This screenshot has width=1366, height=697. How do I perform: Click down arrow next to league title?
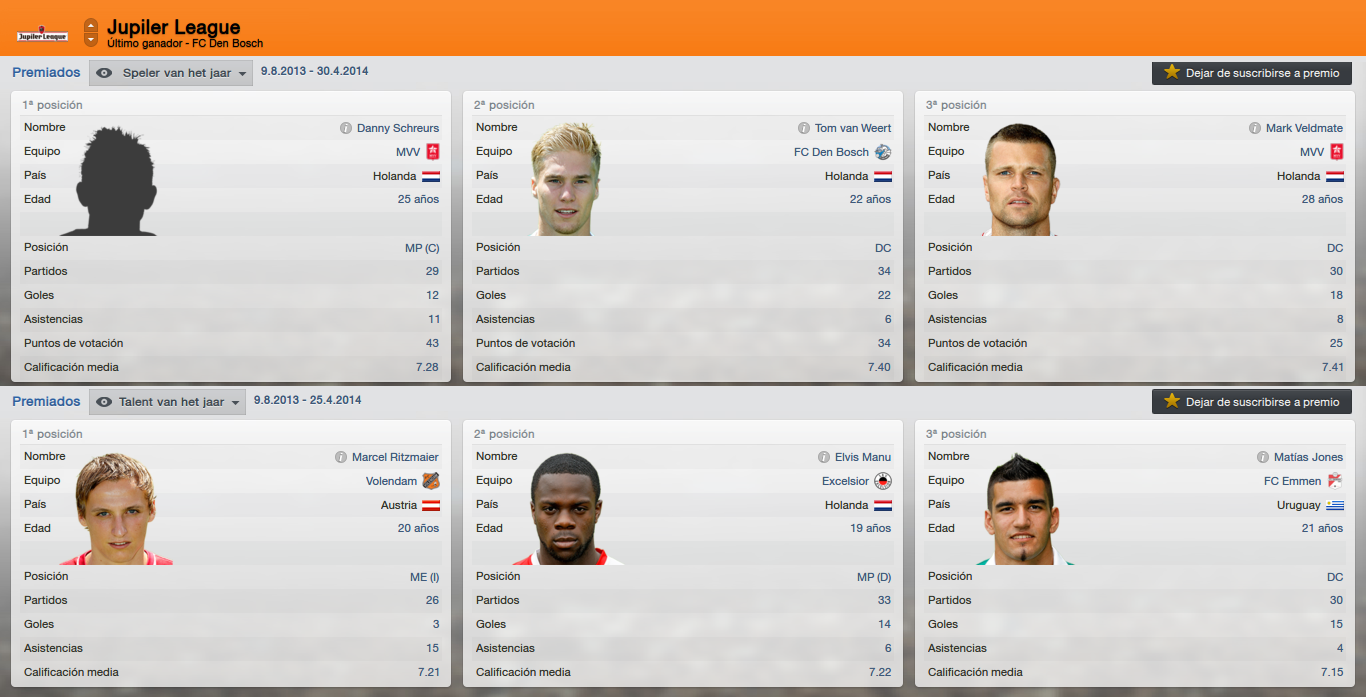pos(91,40)
